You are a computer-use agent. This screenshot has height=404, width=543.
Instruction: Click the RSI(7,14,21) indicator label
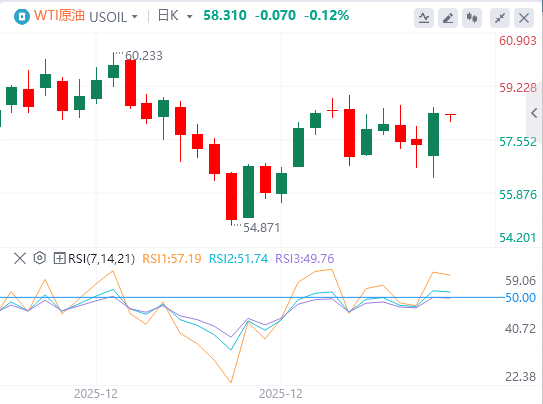(101, 258)
